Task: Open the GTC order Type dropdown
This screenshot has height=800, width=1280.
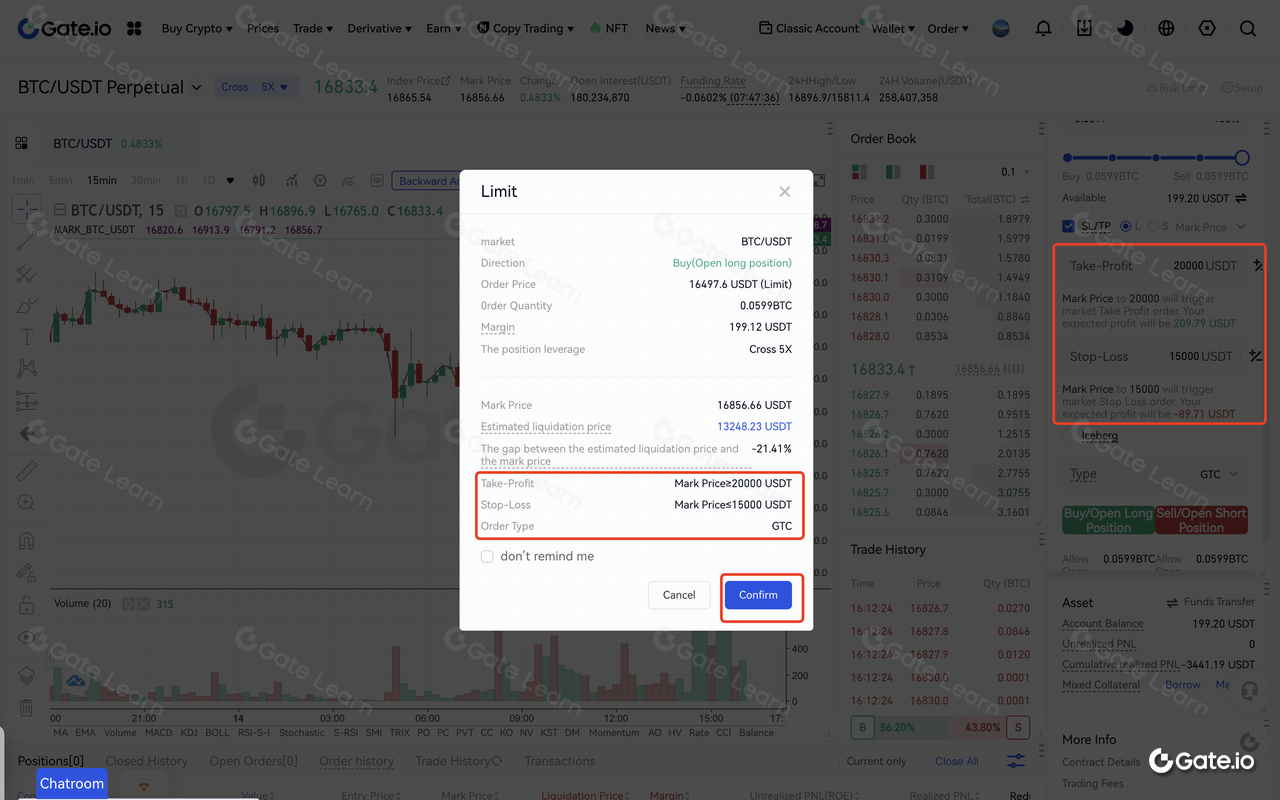Action: pyautogui.click(x=1218, y=474)
